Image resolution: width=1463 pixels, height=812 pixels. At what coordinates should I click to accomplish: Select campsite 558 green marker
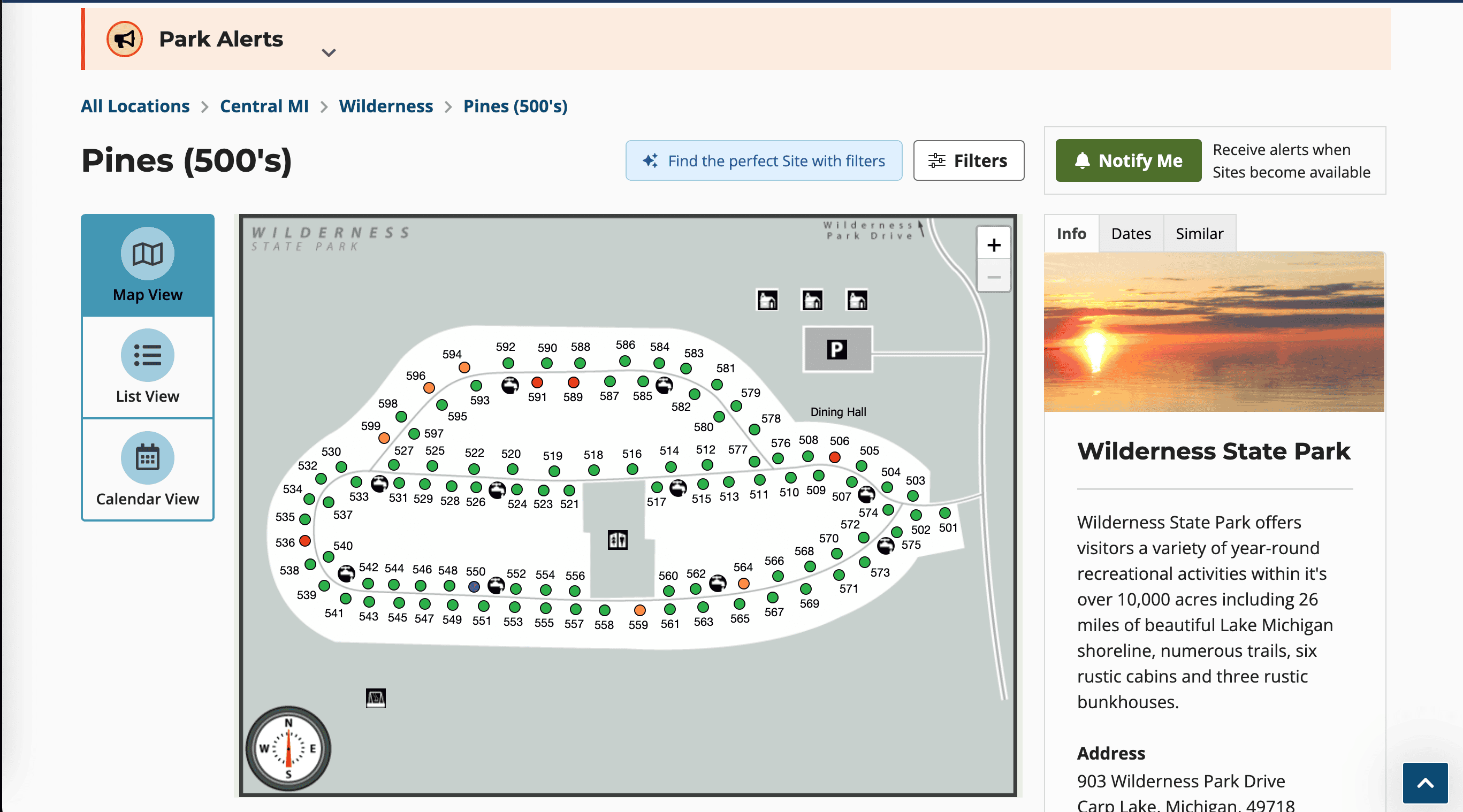click(x=604, y=610)
